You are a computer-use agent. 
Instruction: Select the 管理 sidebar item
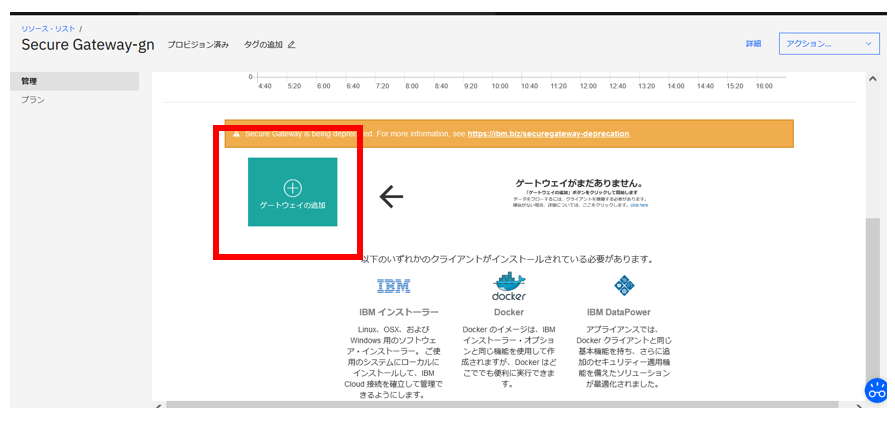pos(74,81)
